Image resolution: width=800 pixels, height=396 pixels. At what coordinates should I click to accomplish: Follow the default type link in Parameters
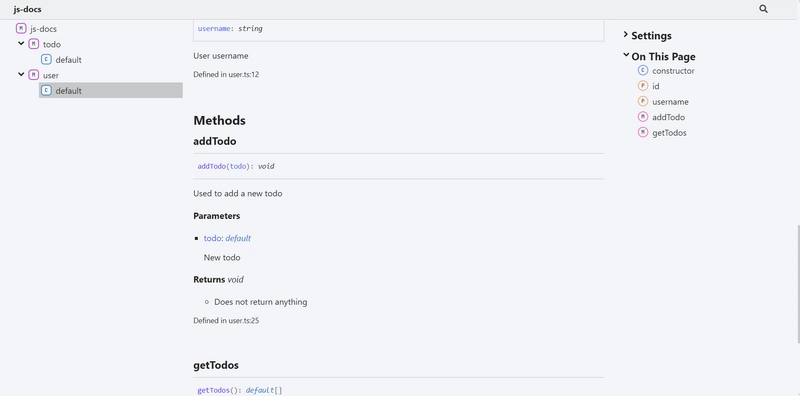[238, 238]
